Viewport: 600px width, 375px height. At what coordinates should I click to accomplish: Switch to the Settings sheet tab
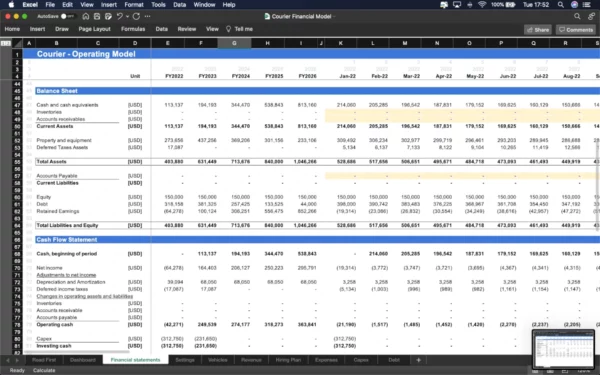(x=185, y=360)
